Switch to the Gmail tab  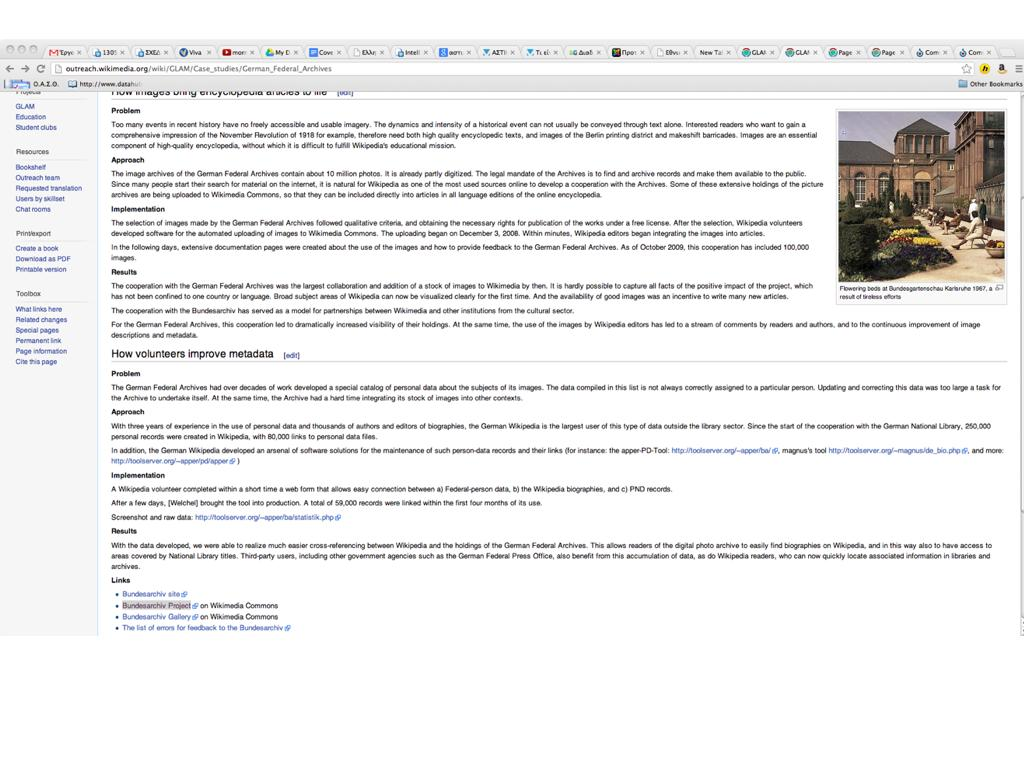coord(65,52)
